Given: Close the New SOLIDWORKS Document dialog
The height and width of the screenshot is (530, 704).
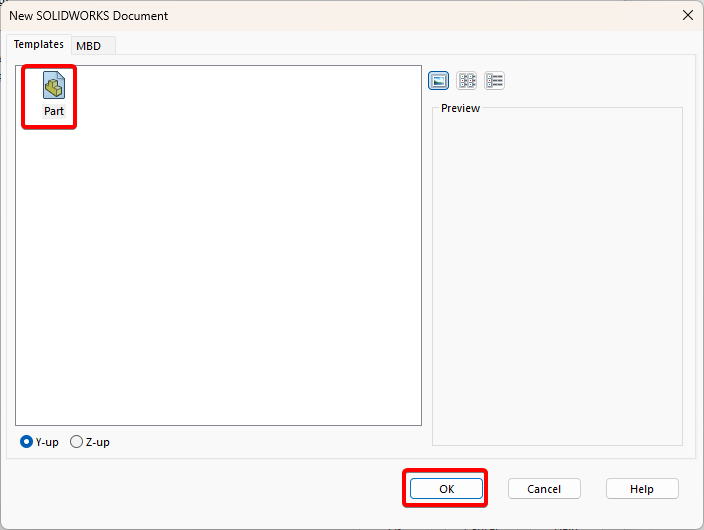Looking at the screenshot, I should click(x=688, y=15).
